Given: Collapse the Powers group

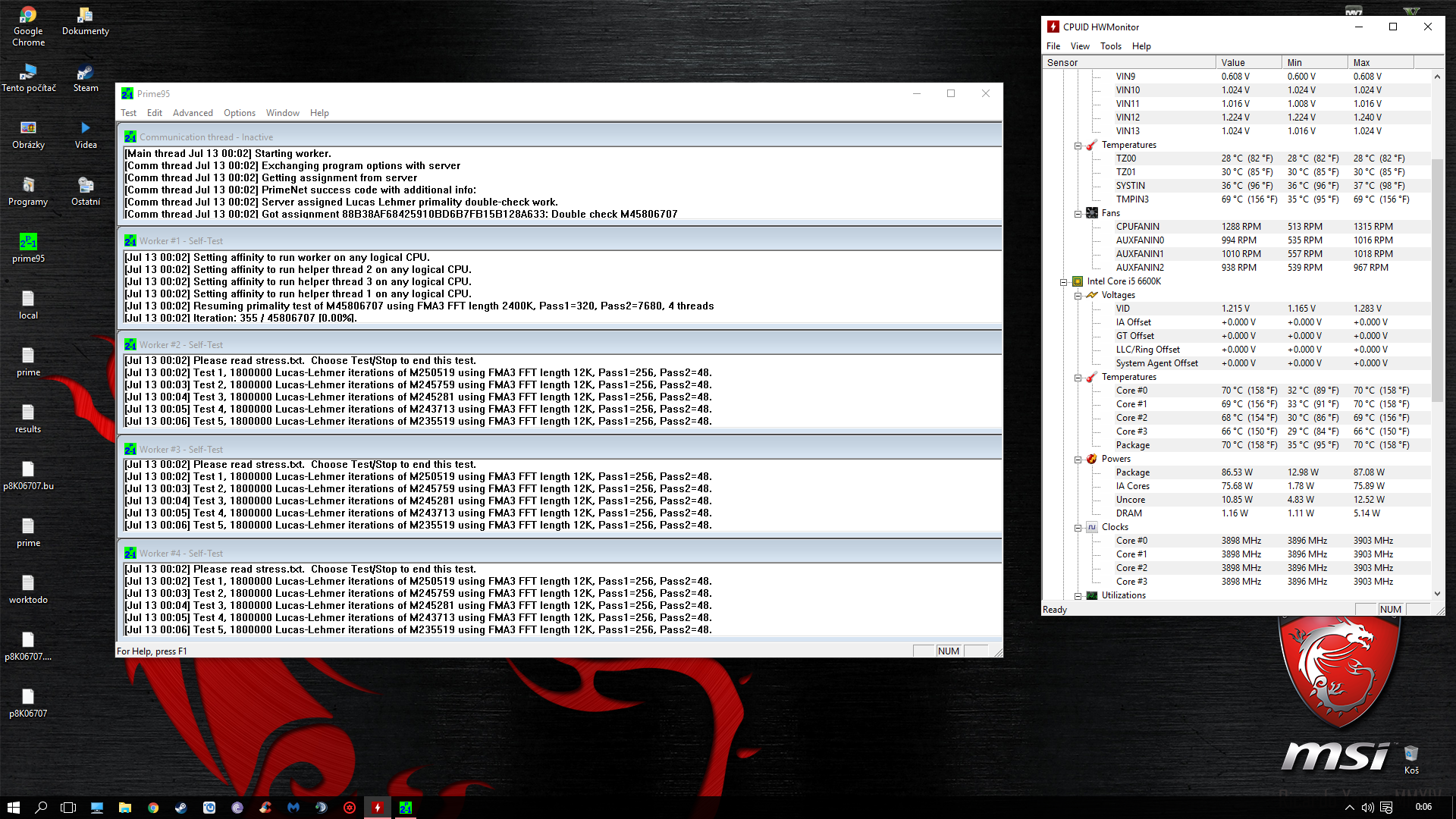Looking at the screenshot, I should click(x=1078, y=459).
